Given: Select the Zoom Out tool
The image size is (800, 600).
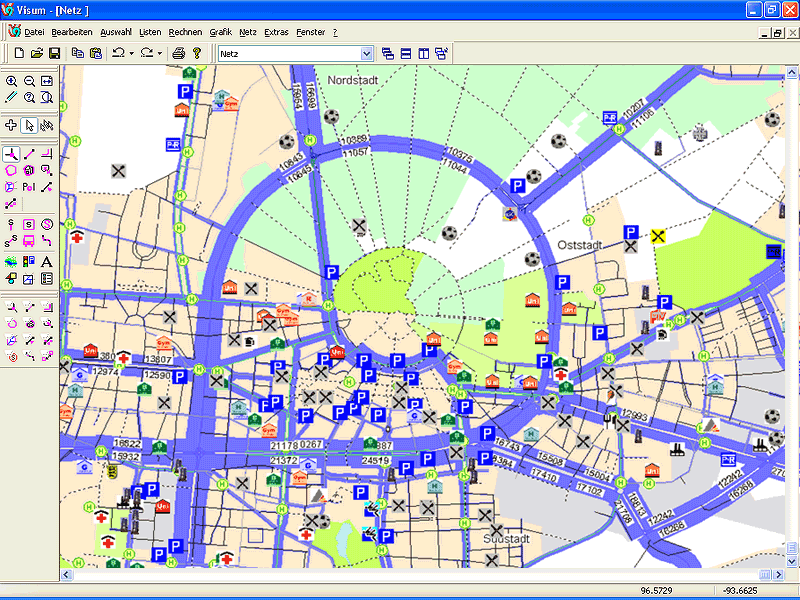Looking at the screenshot, I should point(29,81).
